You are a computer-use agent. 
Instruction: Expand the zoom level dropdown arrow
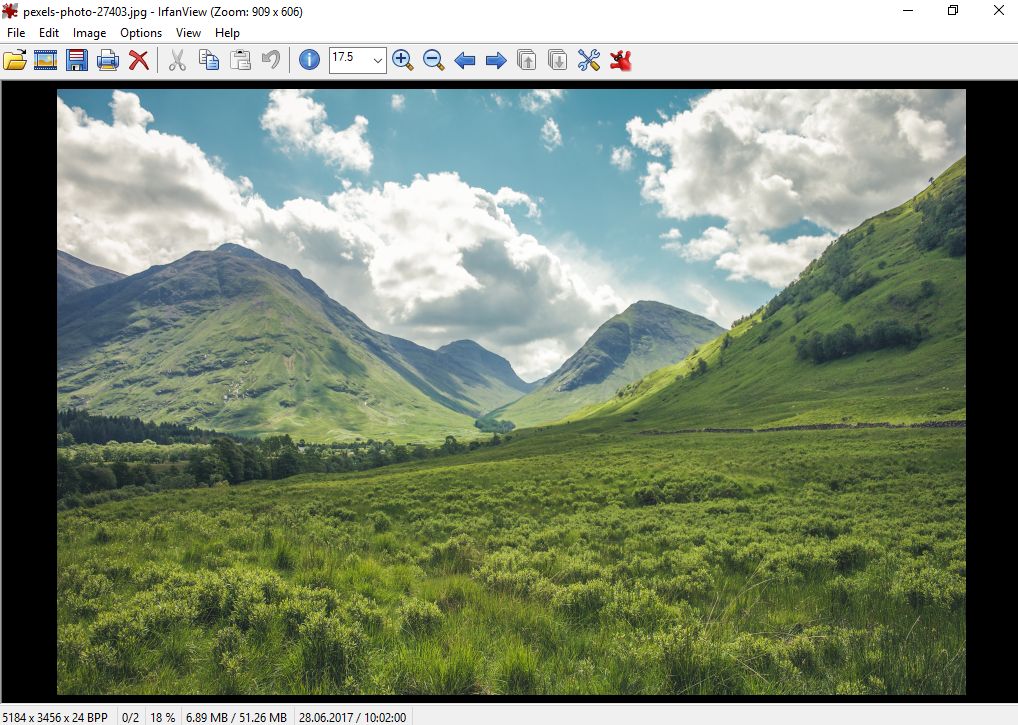[378, 61]
